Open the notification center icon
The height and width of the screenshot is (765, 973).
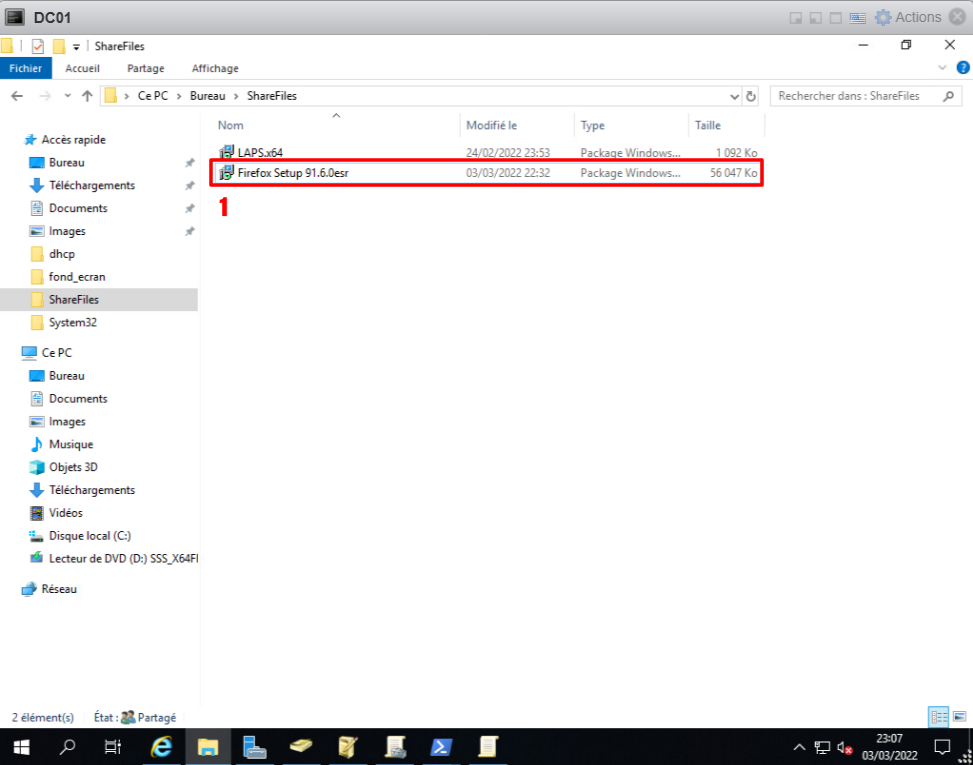(941, 747)
